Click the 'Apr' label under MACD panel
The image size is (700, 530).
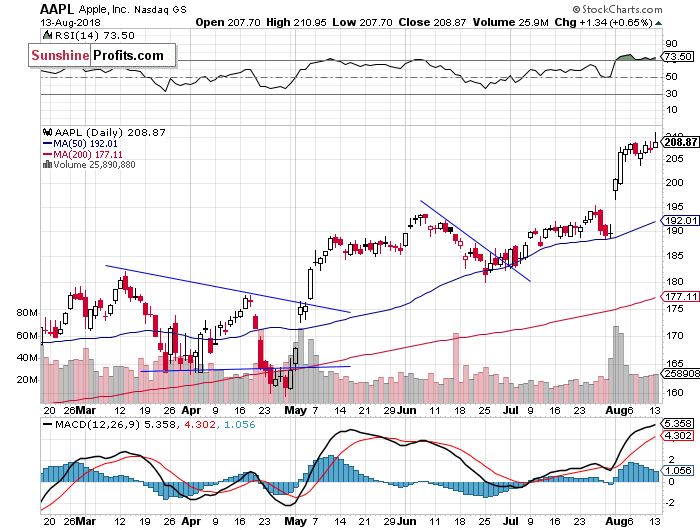coord(191,521)
